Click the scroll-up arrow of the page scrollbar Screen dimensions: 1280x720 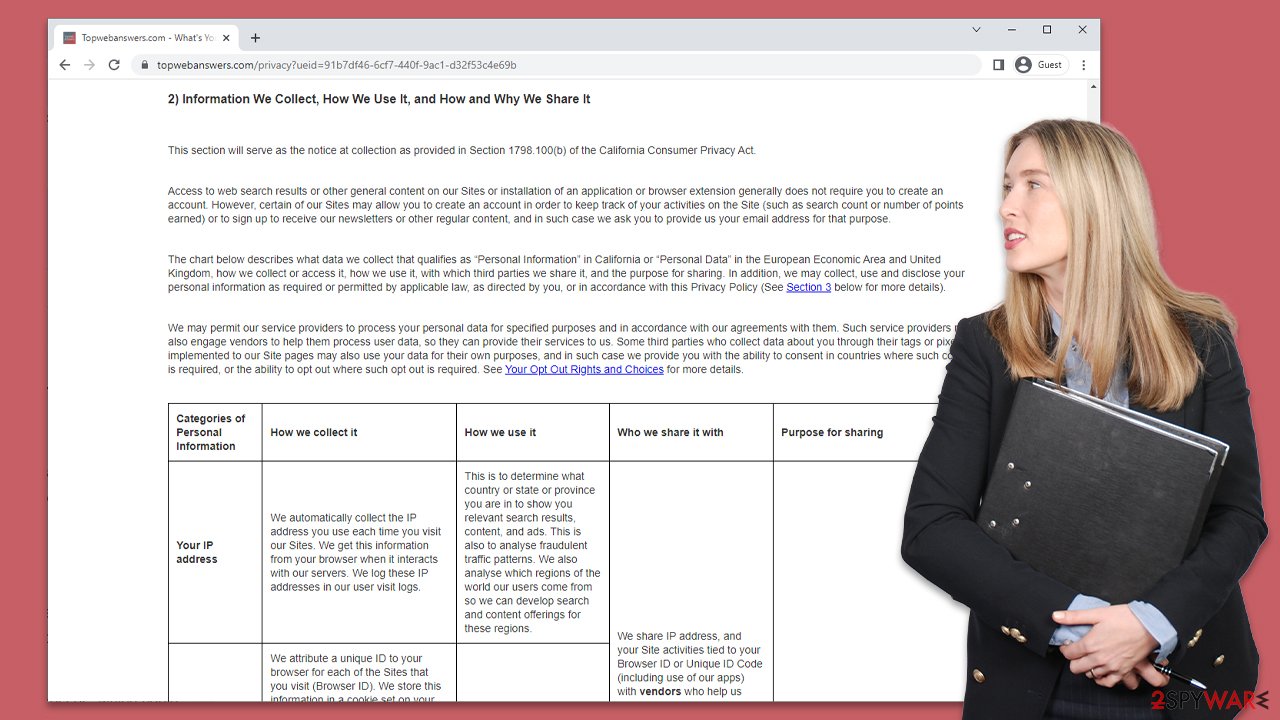pos(1092,87)
